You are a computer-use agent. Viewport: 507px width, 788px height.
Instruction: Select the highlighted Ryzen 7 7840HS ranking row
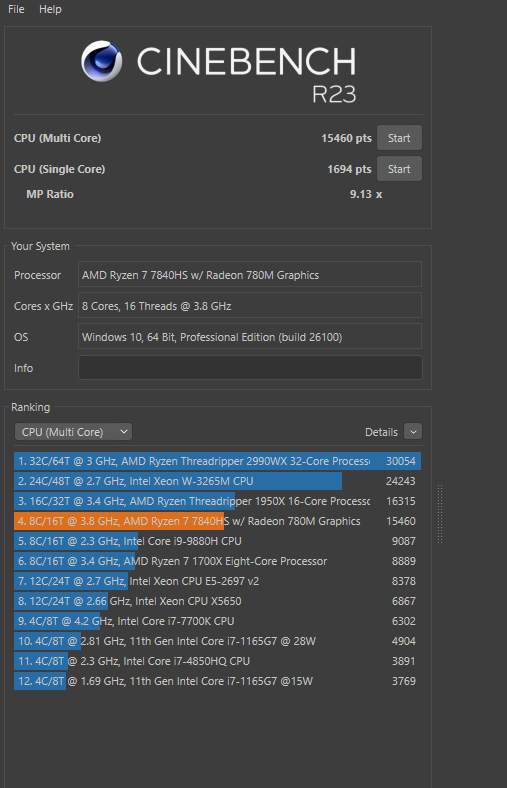217,521
